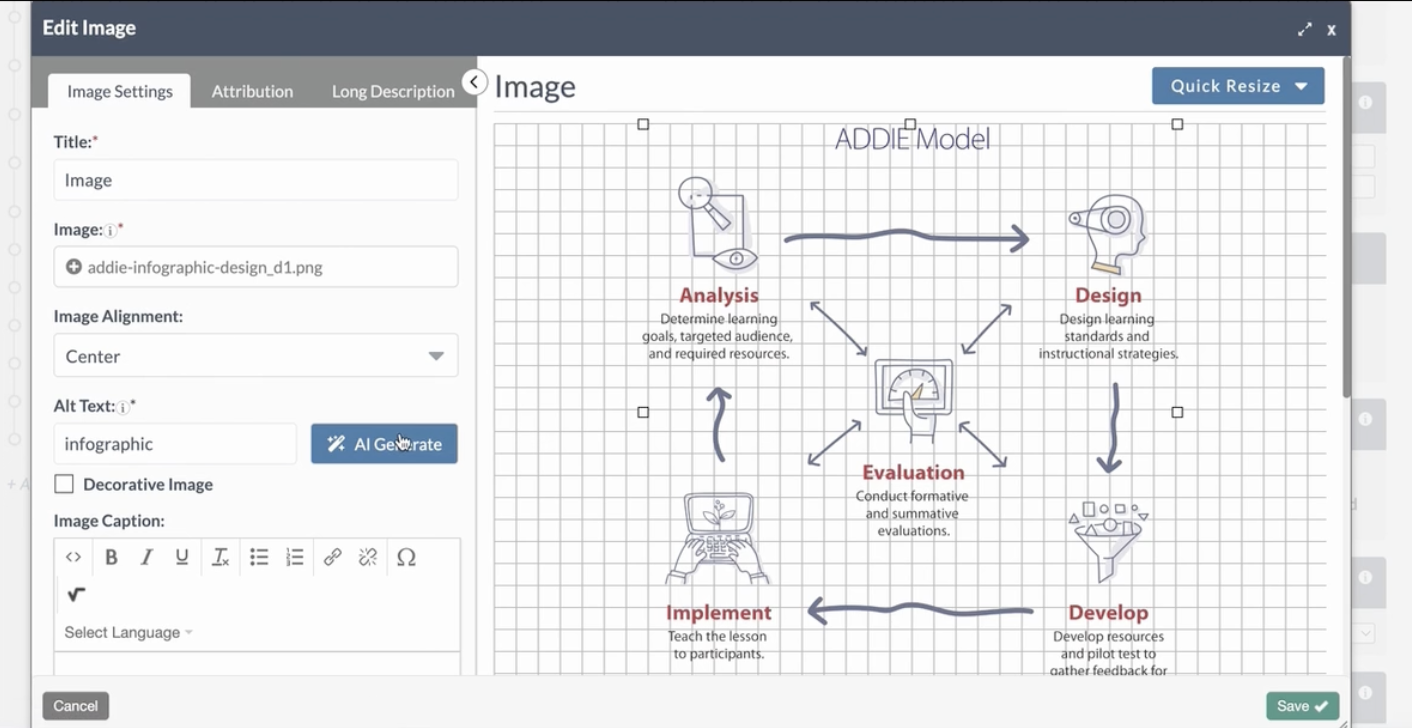
Task: Open source code view in caption editor
Action: [x=73, y=558]
